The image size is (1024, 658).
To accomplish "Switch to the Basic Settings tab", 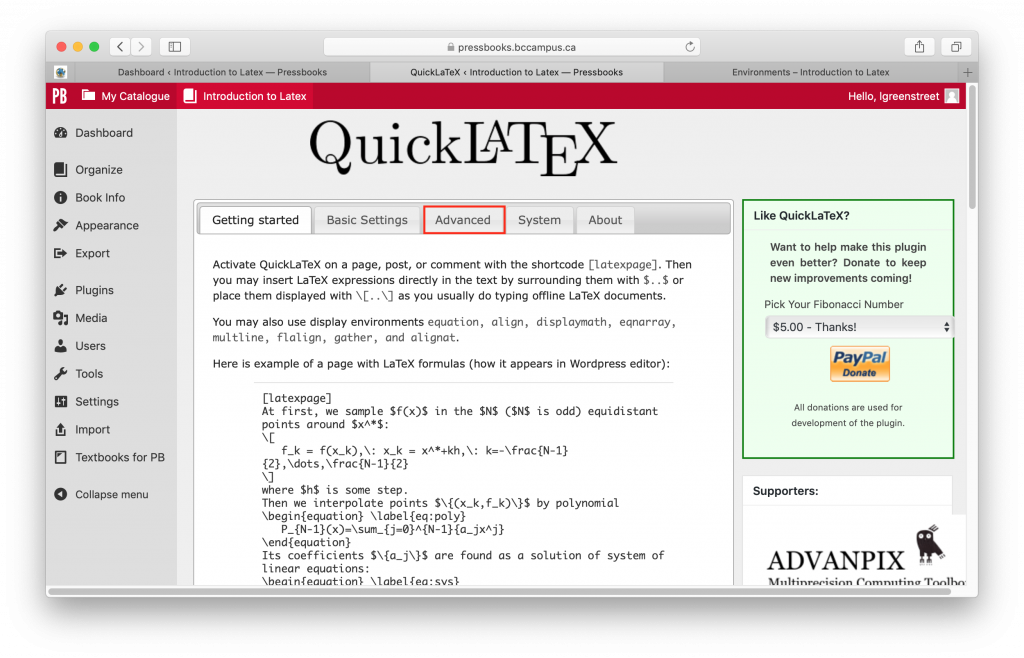I will 367,220.
